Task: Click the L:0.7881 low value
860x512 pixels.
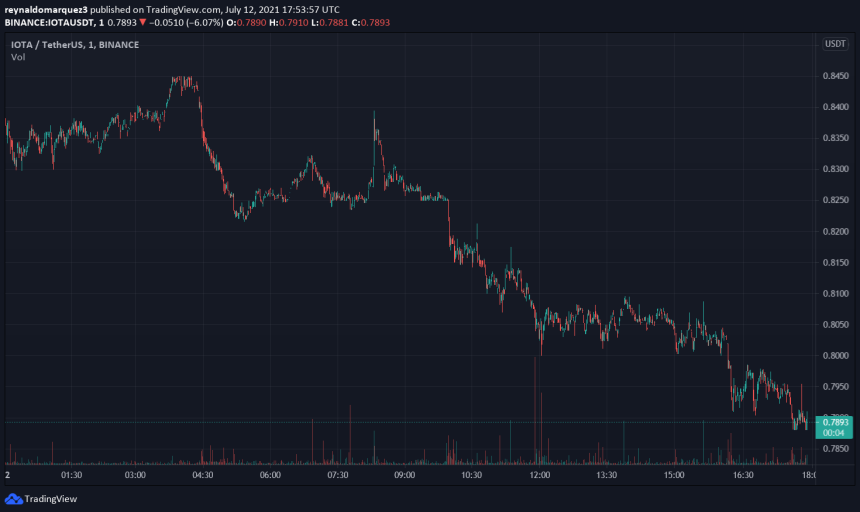Action: click(x=330, y=23)
